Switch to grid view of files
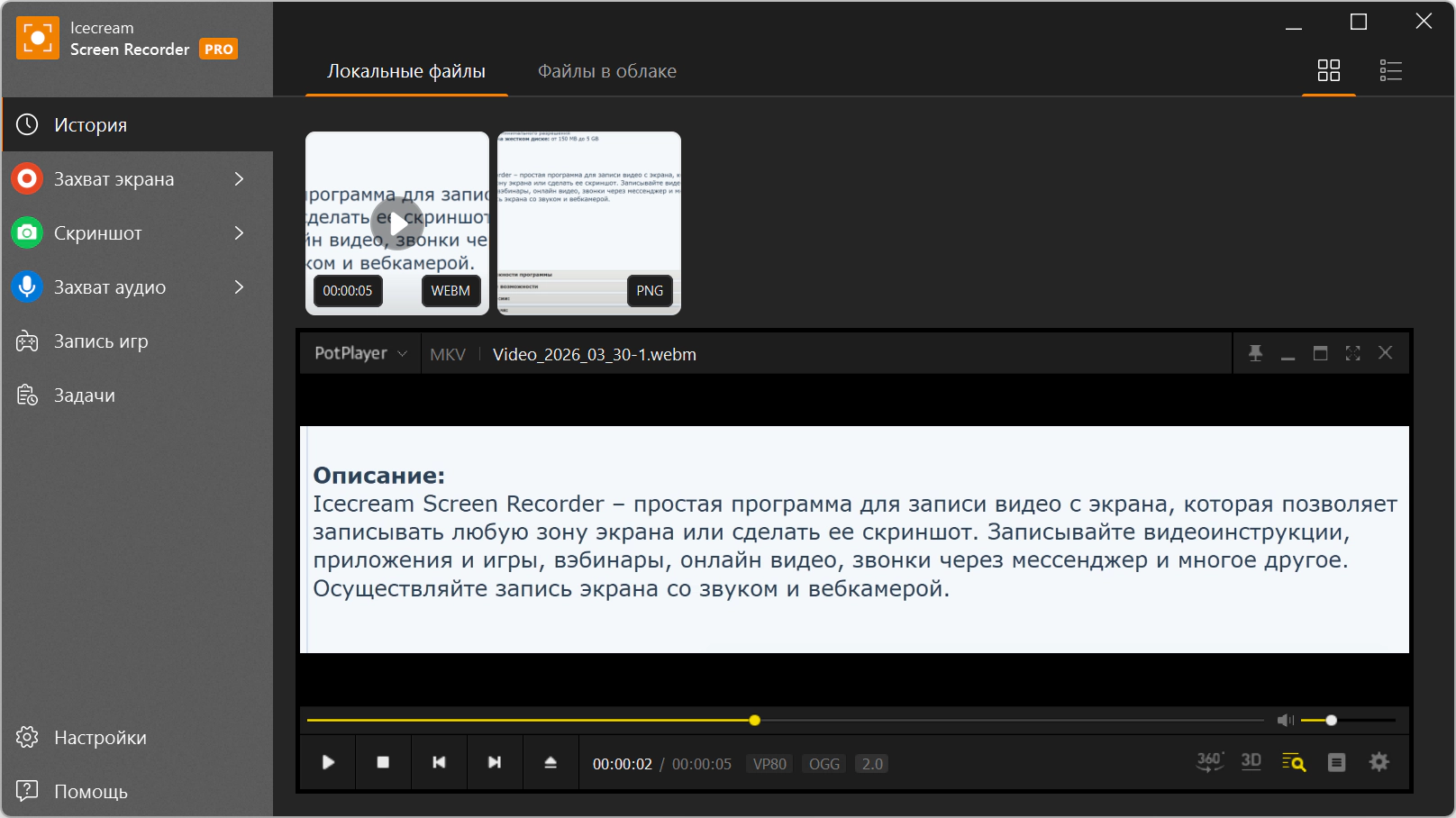 coord(1329,70)
